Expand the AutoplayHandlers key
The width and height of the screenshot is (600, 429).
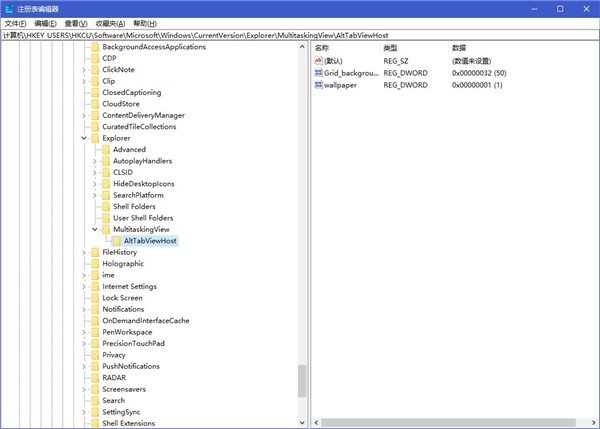point(94,162)
